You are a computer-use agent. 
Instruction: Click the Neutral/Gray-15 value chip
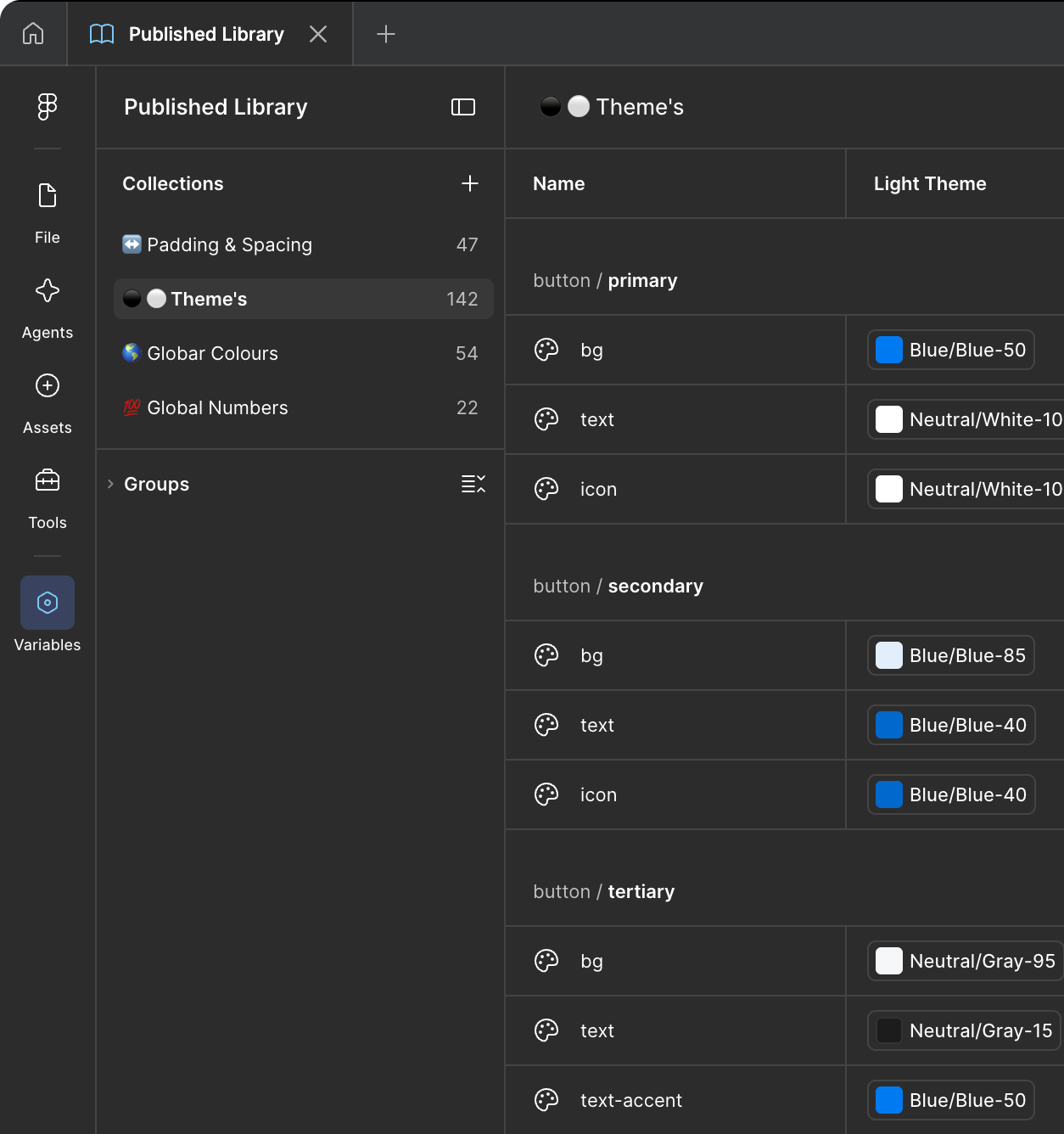point(964,1030)
